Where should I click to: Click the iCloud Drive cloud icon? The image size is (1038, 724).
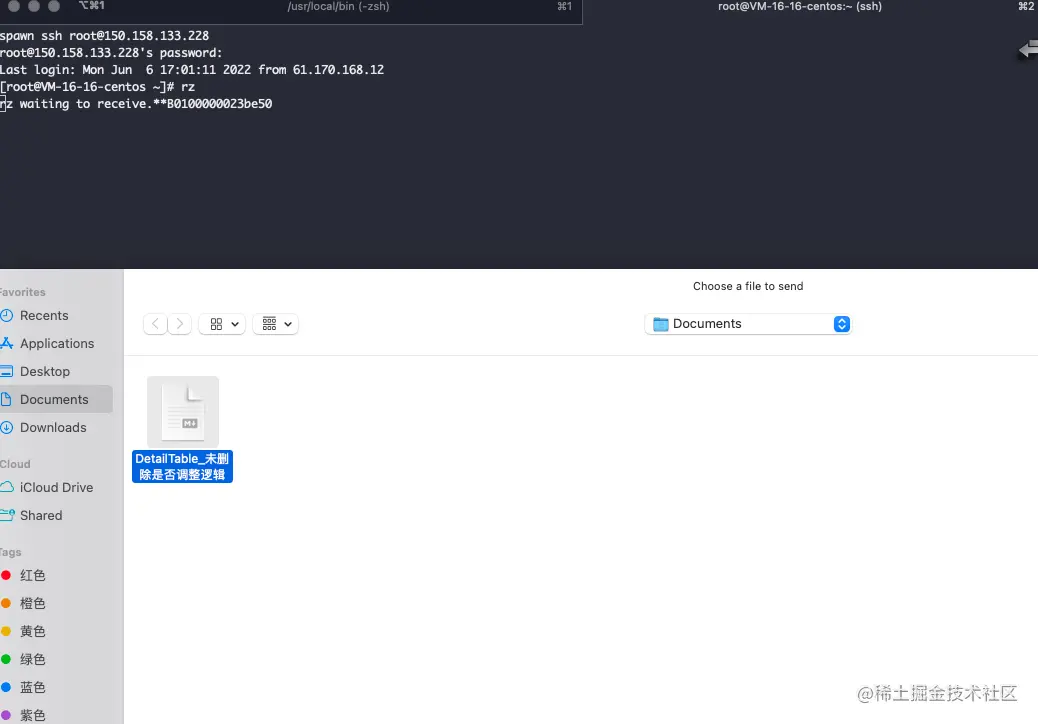[7, 487]
